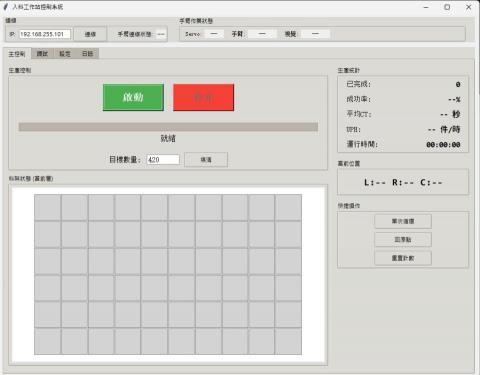Click the feather app icon in title bar

point(5,7)
